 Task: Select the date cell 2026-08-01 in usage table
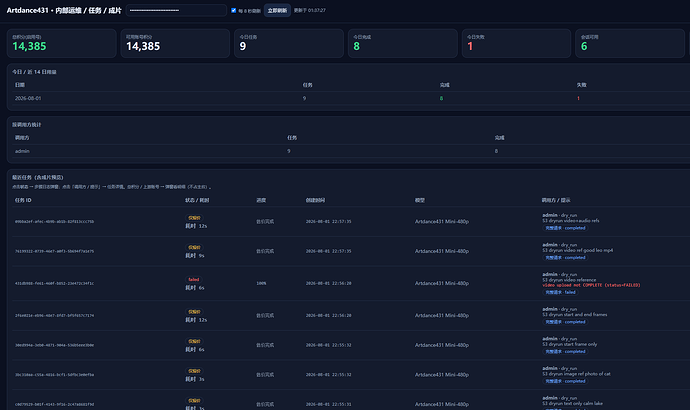28,98
